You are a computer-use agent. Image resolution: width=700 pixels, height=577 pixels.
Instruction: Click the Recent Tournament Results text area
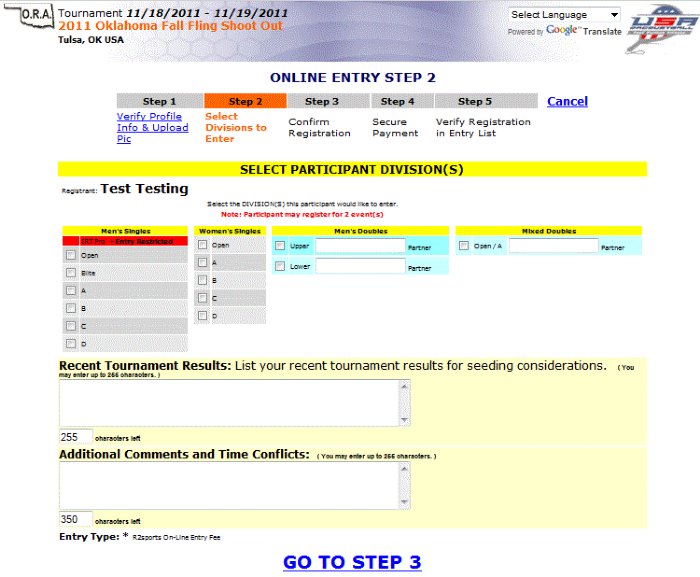coord(230,403)
